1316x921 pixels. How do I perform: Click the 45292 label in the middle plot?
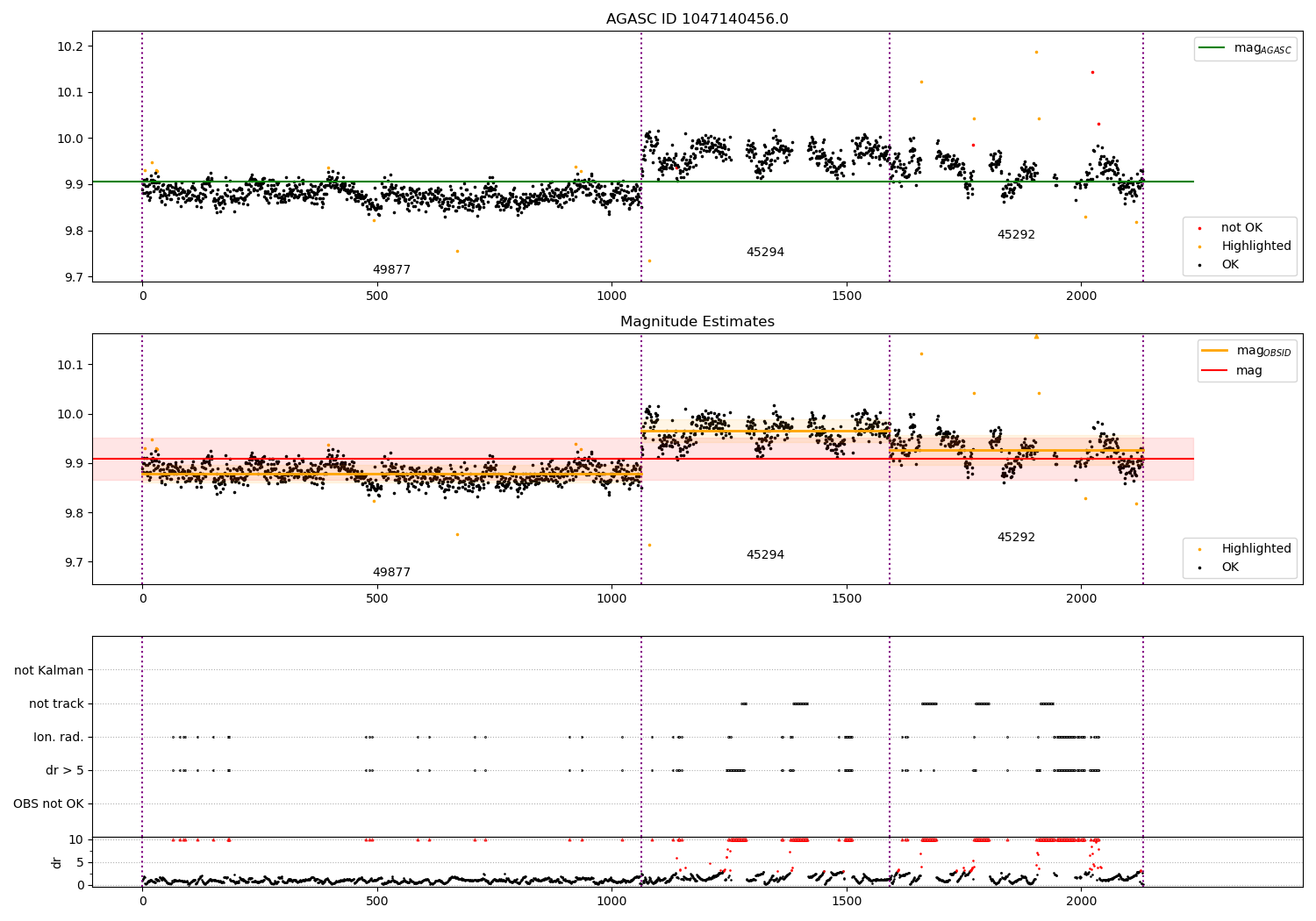coord(1016,538)
